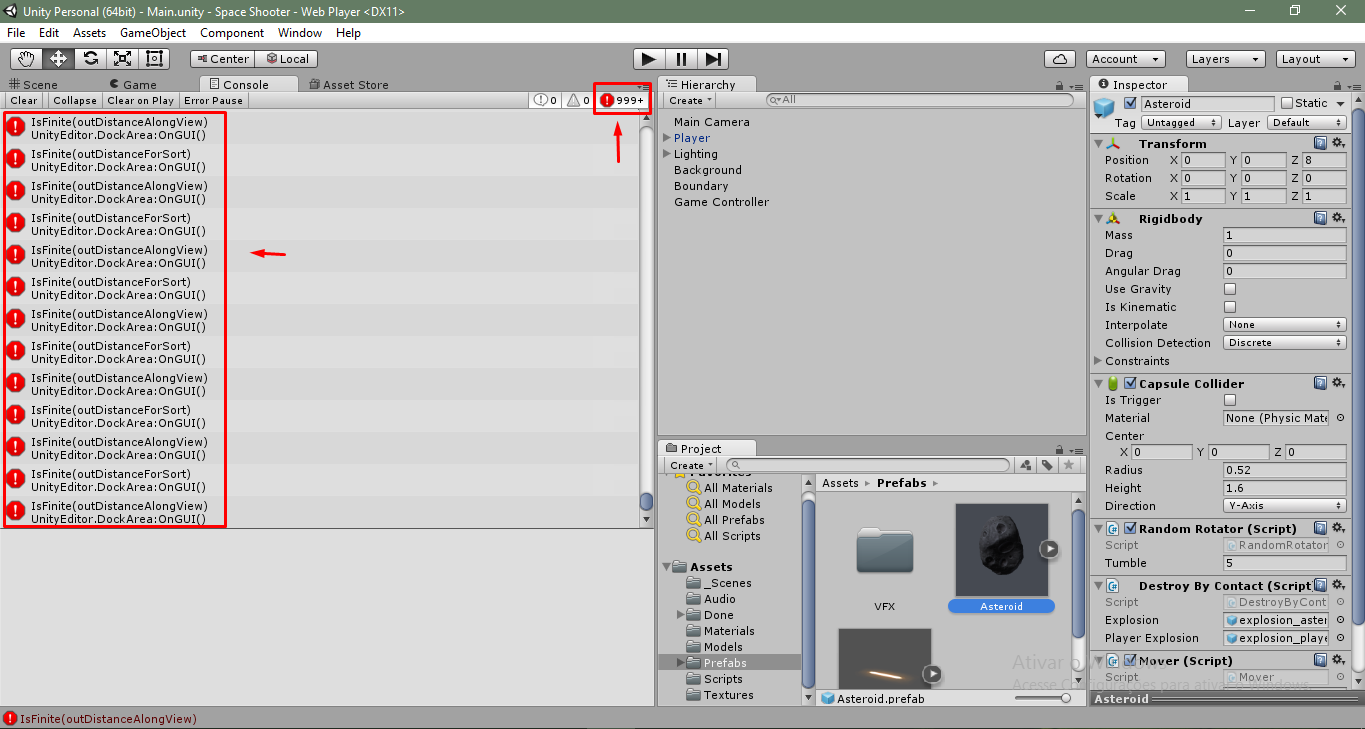Open Mover script gear menu
The image size is (1365, 729).
[x=1338, y=661]
